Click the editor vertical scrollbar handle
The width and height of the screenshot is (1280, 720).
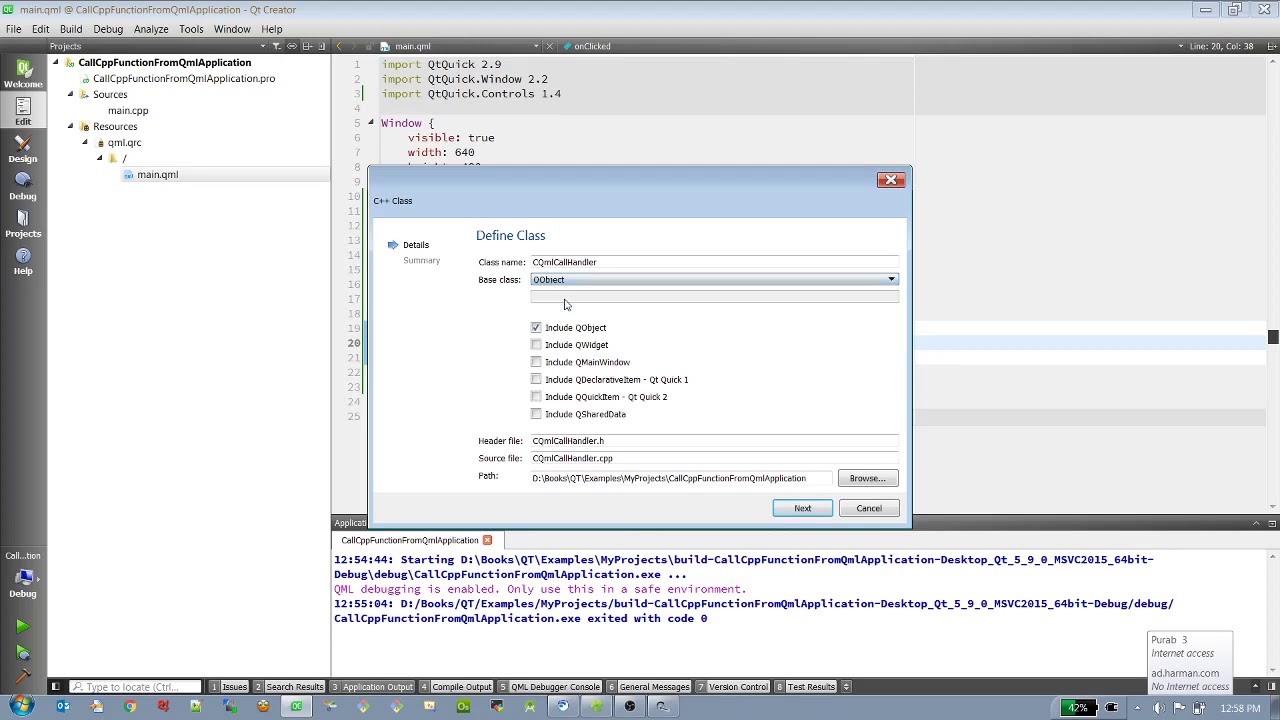tap(1273, 337)
